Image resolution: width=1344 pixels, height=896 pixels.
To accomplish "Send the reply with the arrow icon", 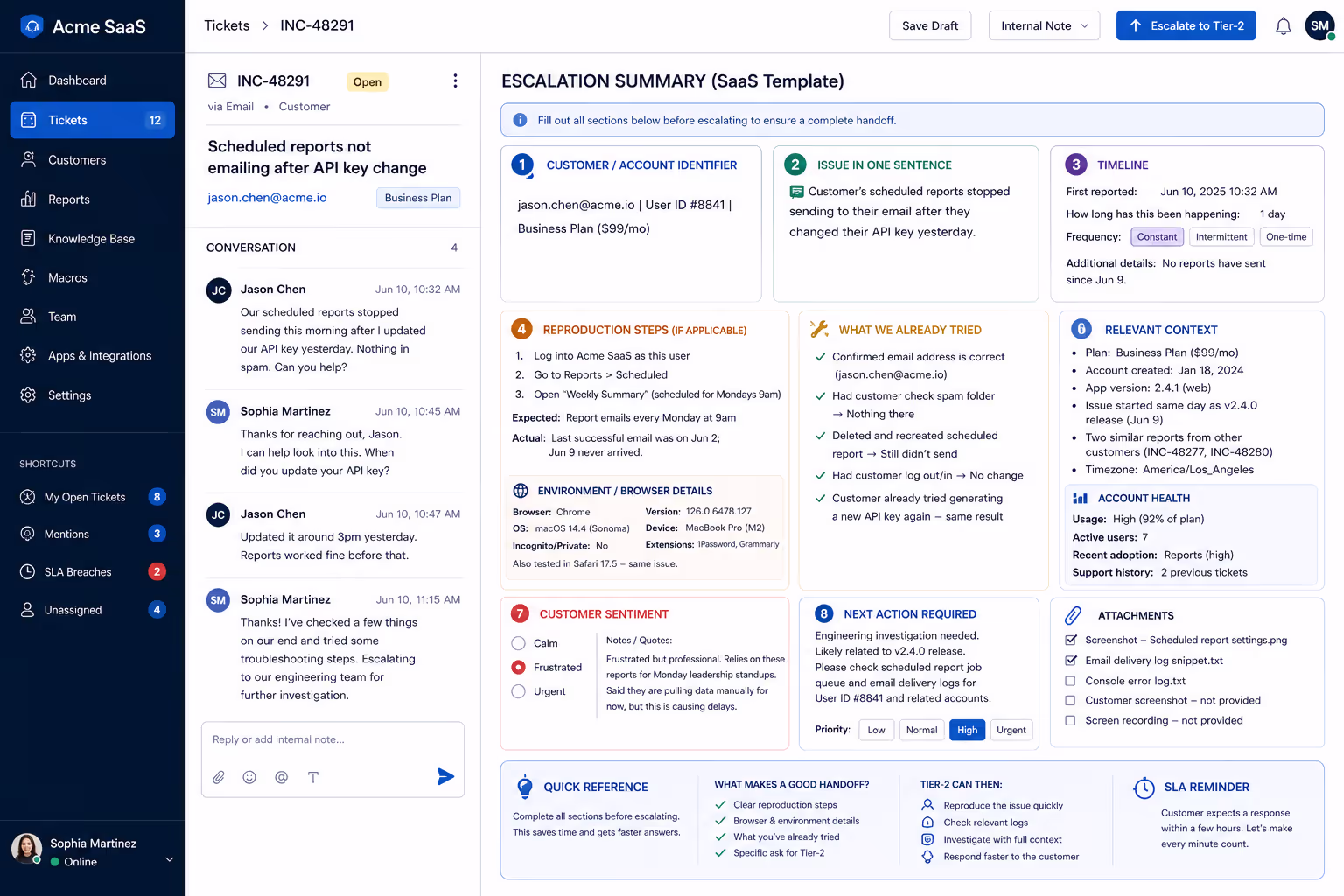I will tap(445, 776).
